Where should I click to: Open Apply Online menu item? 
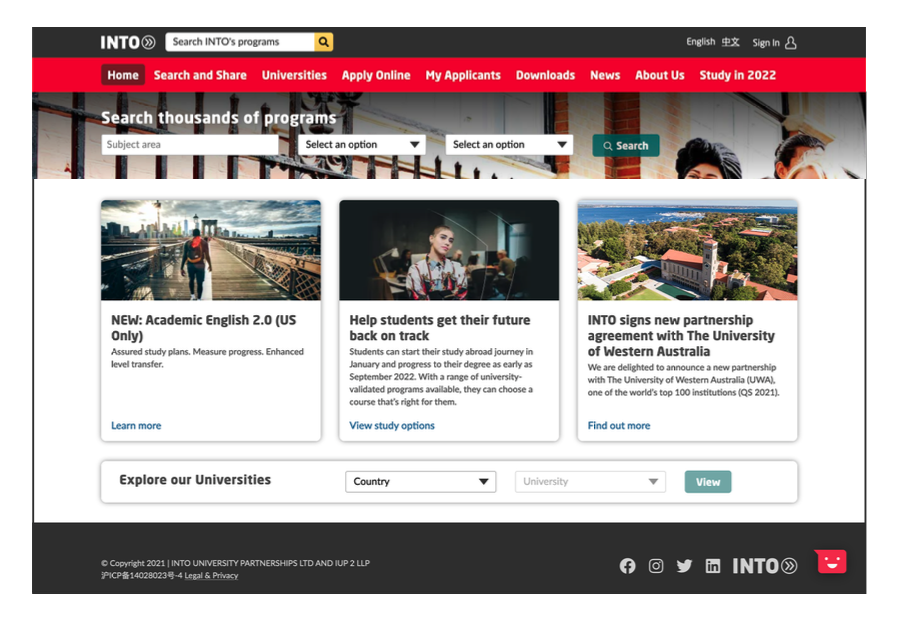[376, 75]
